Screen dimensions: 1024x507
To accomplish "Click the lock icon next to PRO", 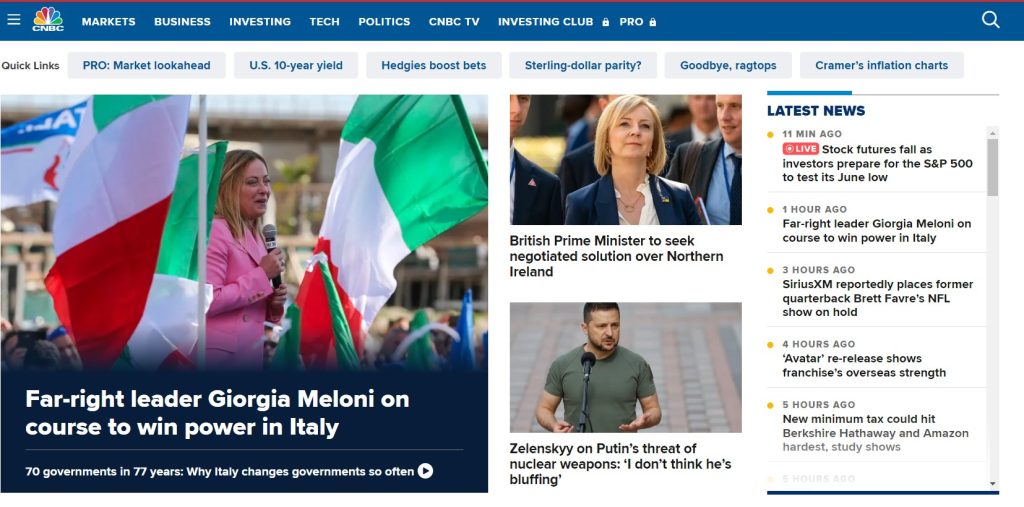I will 652,22.
